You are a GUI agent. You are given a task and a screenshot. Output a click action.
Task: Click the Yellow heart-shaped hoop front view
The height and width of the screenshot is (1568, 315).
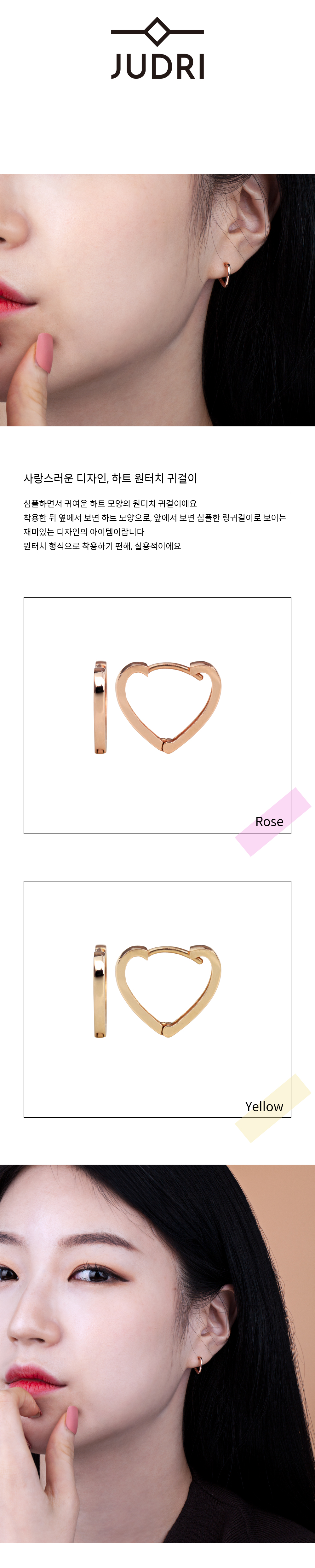(x=169, y=991)
